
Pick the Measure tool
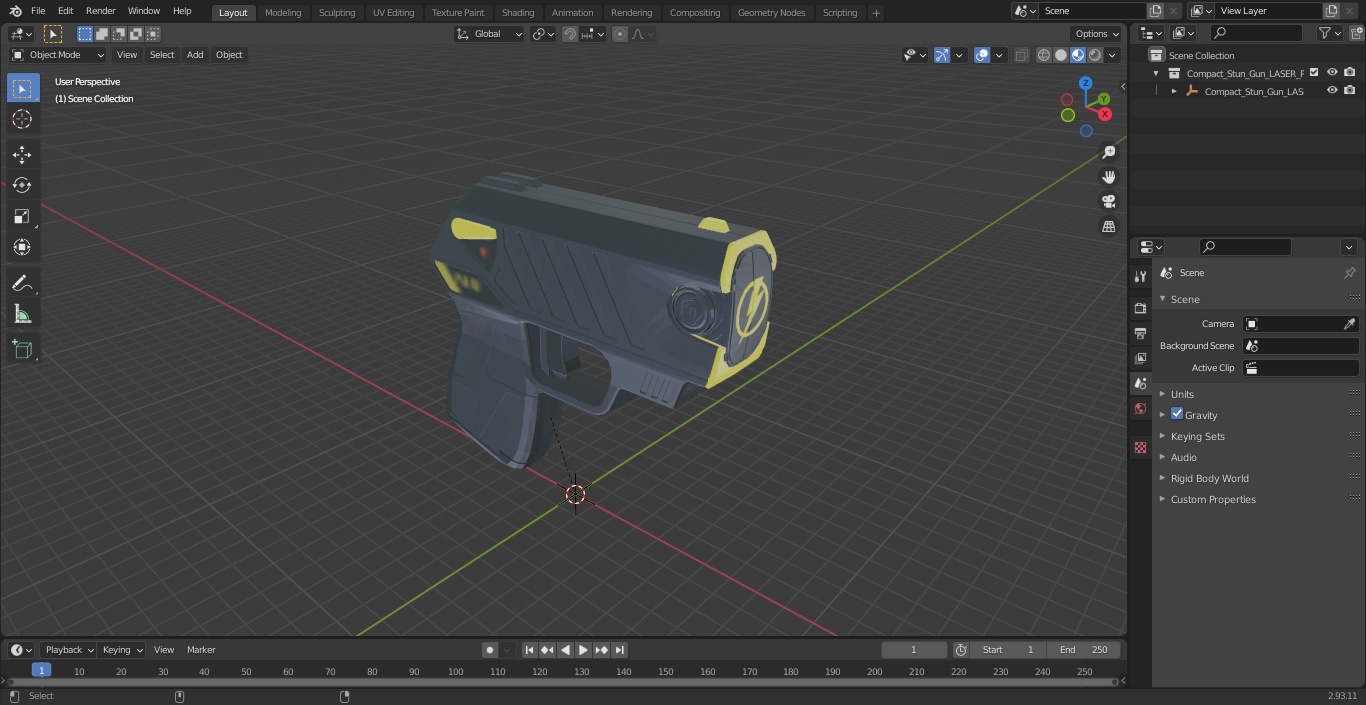coord(22,315)
